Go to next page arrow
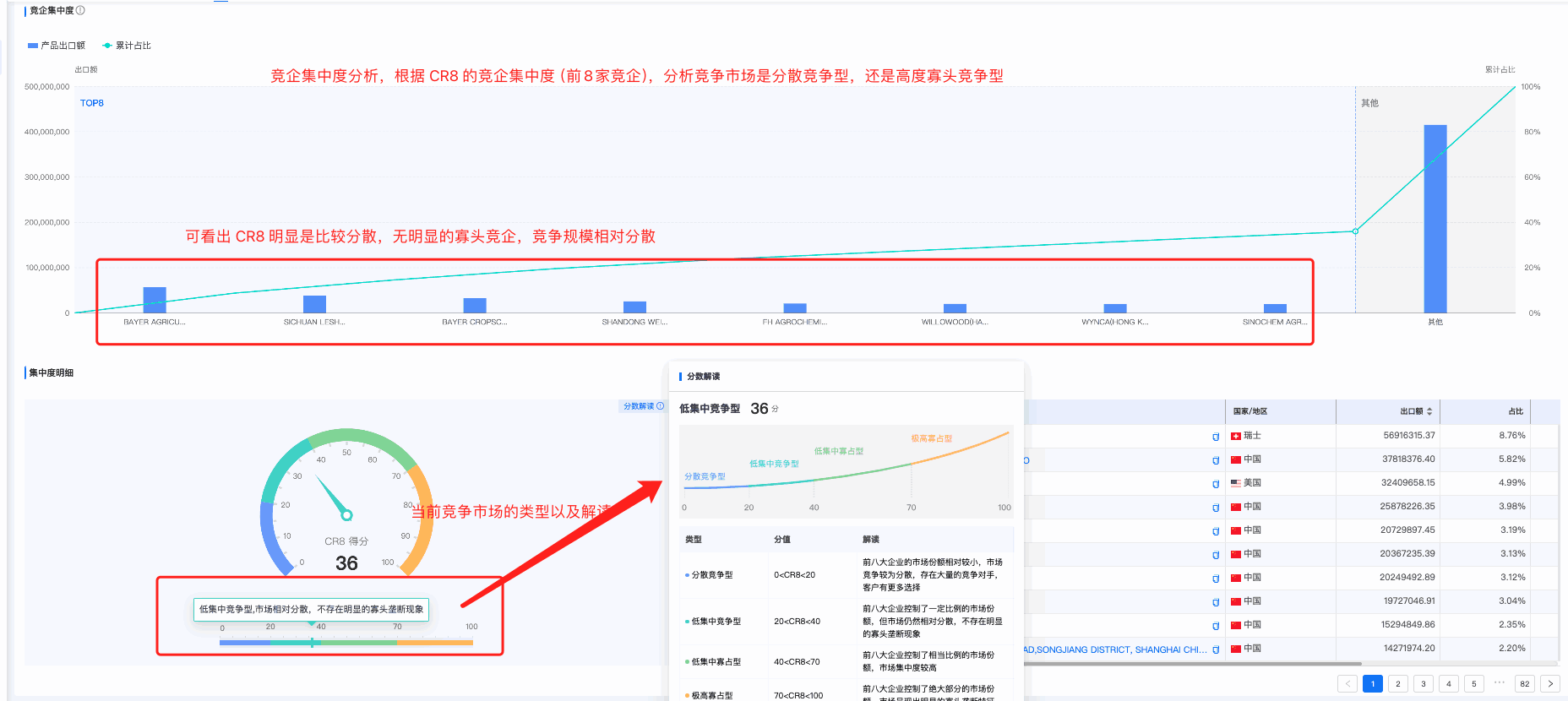The height and width of the screenshot is (701, 1568). (x=1549, y=684)
